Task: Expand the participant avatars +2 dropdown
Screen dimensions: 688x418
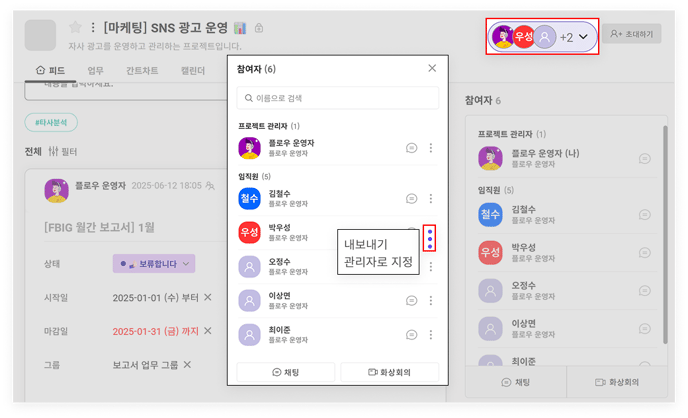Action: pyautogui.click(x=581, y=37)
